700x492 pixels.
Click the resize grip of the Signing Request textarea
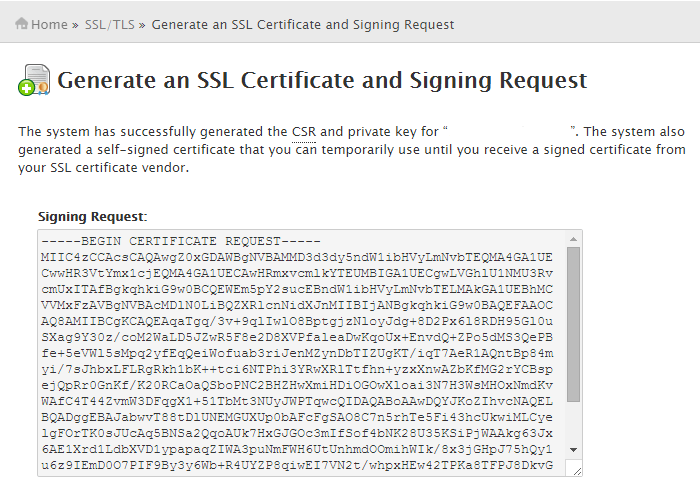click(x=574, y=468)
